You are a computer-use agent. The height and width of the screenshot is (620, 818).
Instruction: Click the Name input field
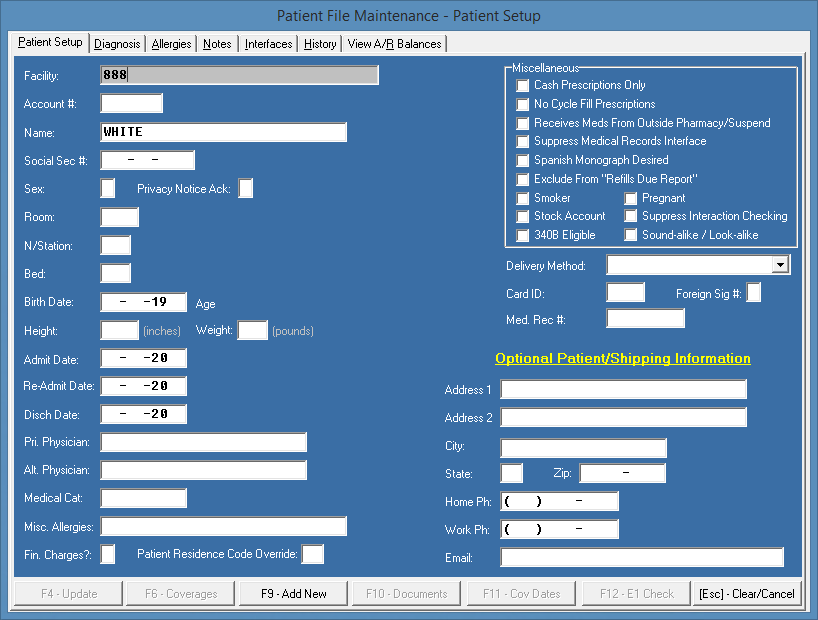pyautogui.click(x=223, y=132)
